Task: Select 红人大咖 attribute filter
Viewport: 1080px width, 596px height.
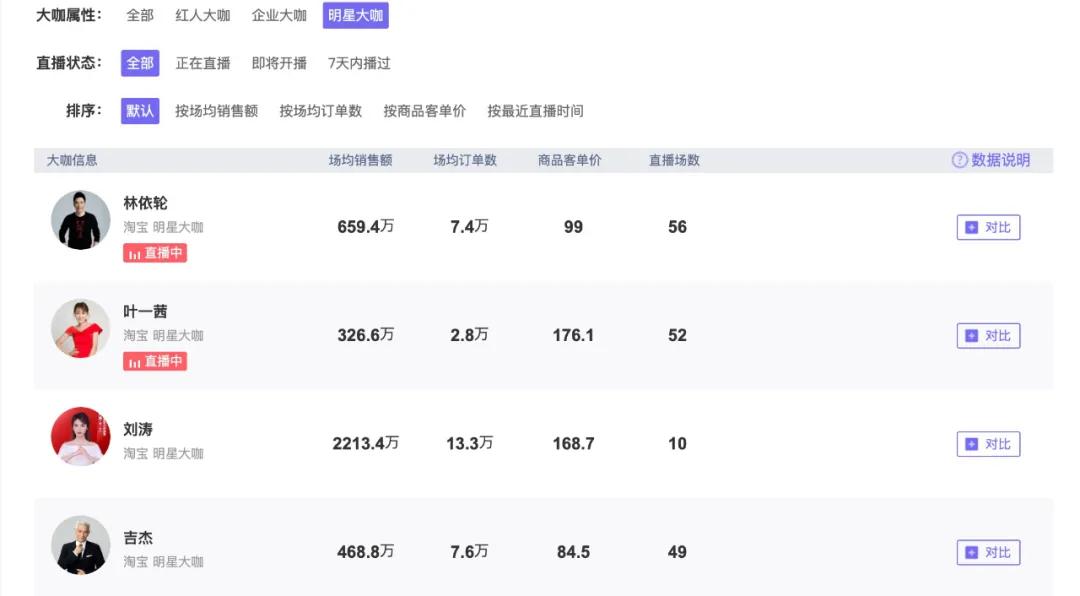Action: tap(203, 16)
